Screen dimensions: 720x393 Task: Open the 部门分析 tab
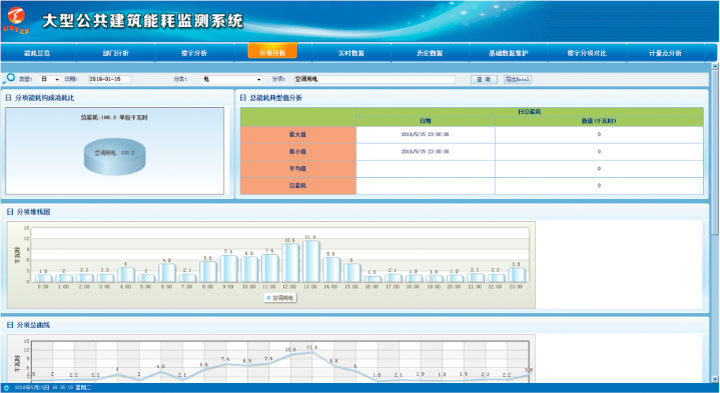pos(116,53)
